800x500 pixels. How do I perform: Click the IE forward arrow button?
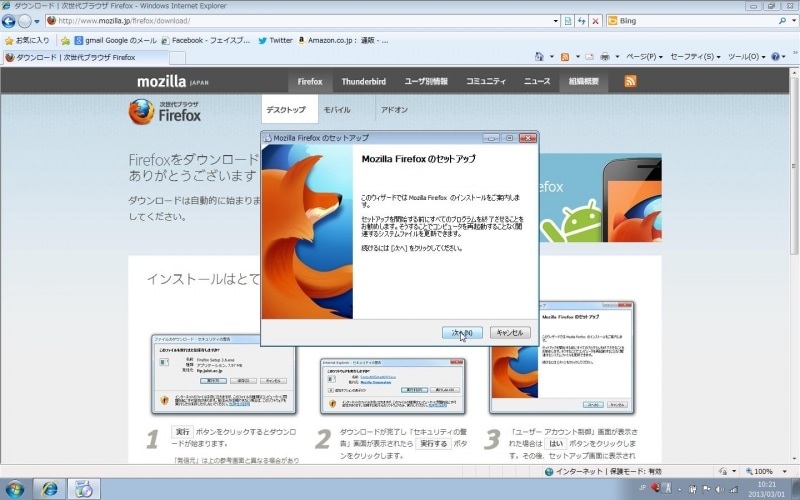pyautogui.click(x=24, y=21)
